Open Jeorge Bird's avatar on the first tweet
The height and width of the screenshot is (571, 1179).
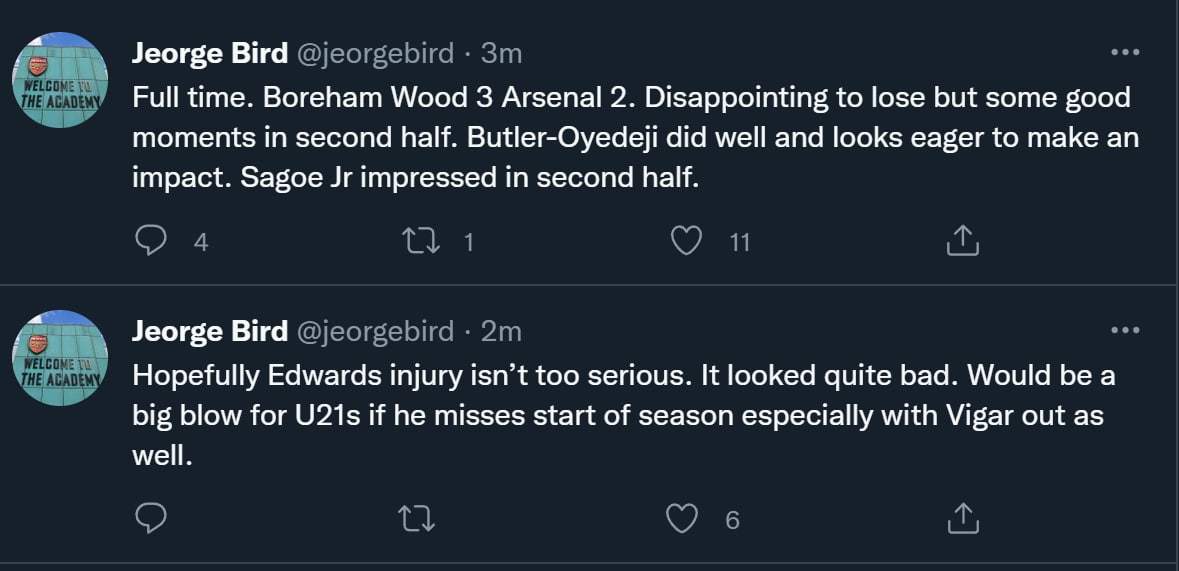pyautogui.click(x=59, y=80)
